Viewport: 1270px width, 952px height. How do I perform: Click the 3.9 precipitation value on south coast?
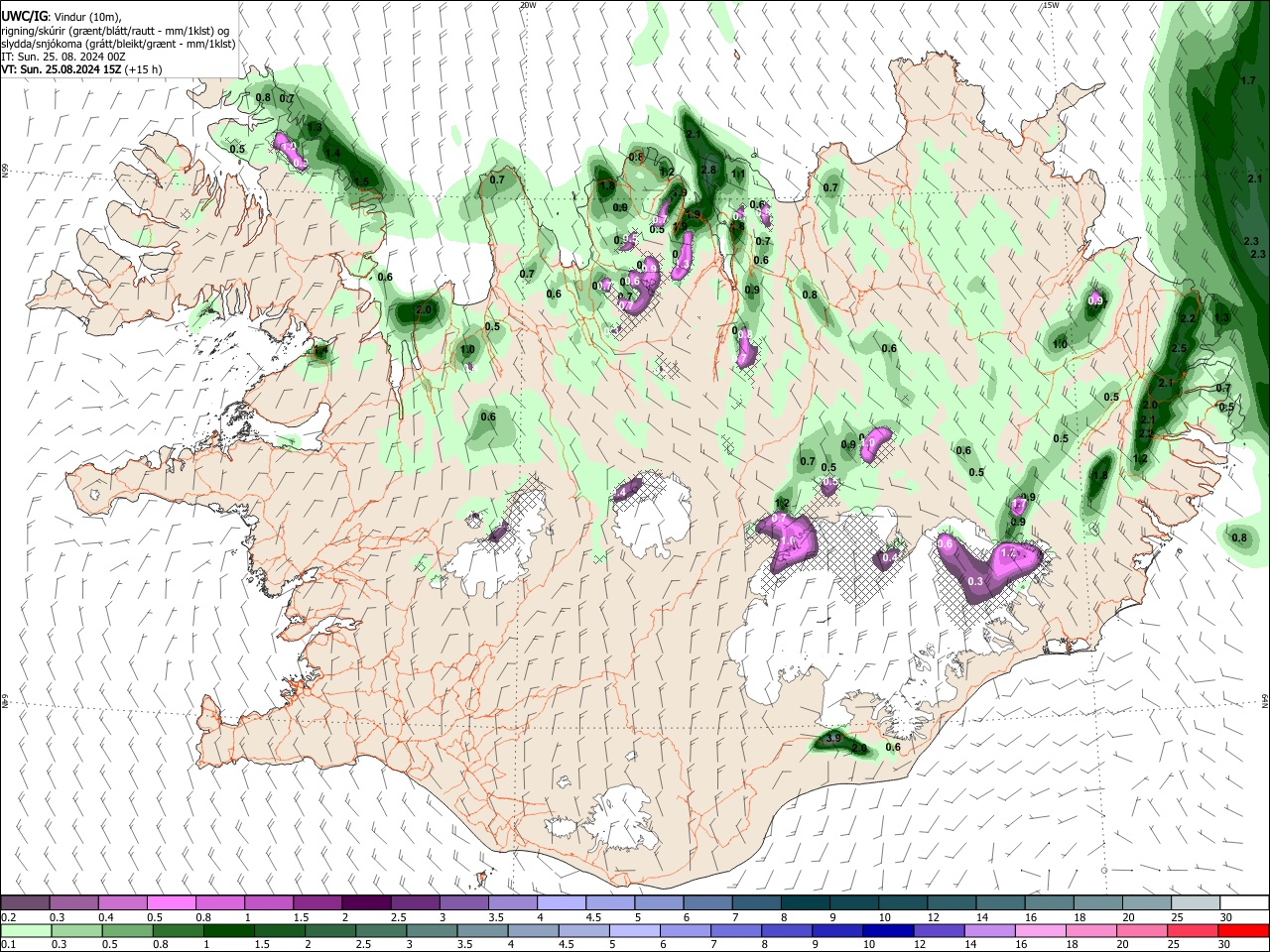(833, 739)
